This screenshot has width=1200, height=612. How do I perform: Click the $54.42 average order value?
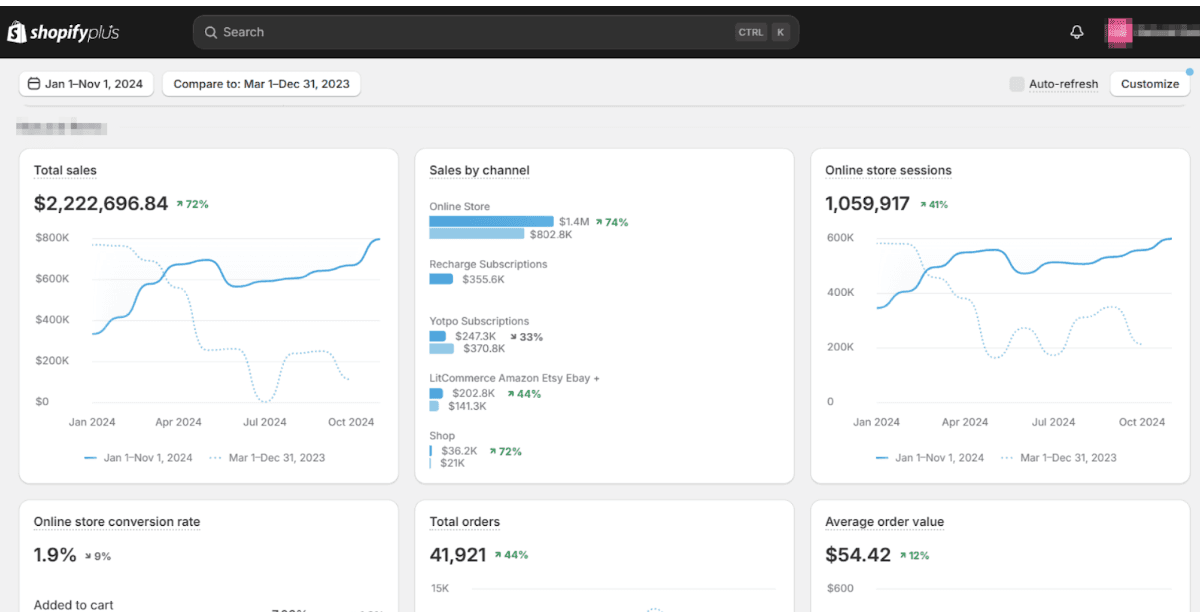858,555
